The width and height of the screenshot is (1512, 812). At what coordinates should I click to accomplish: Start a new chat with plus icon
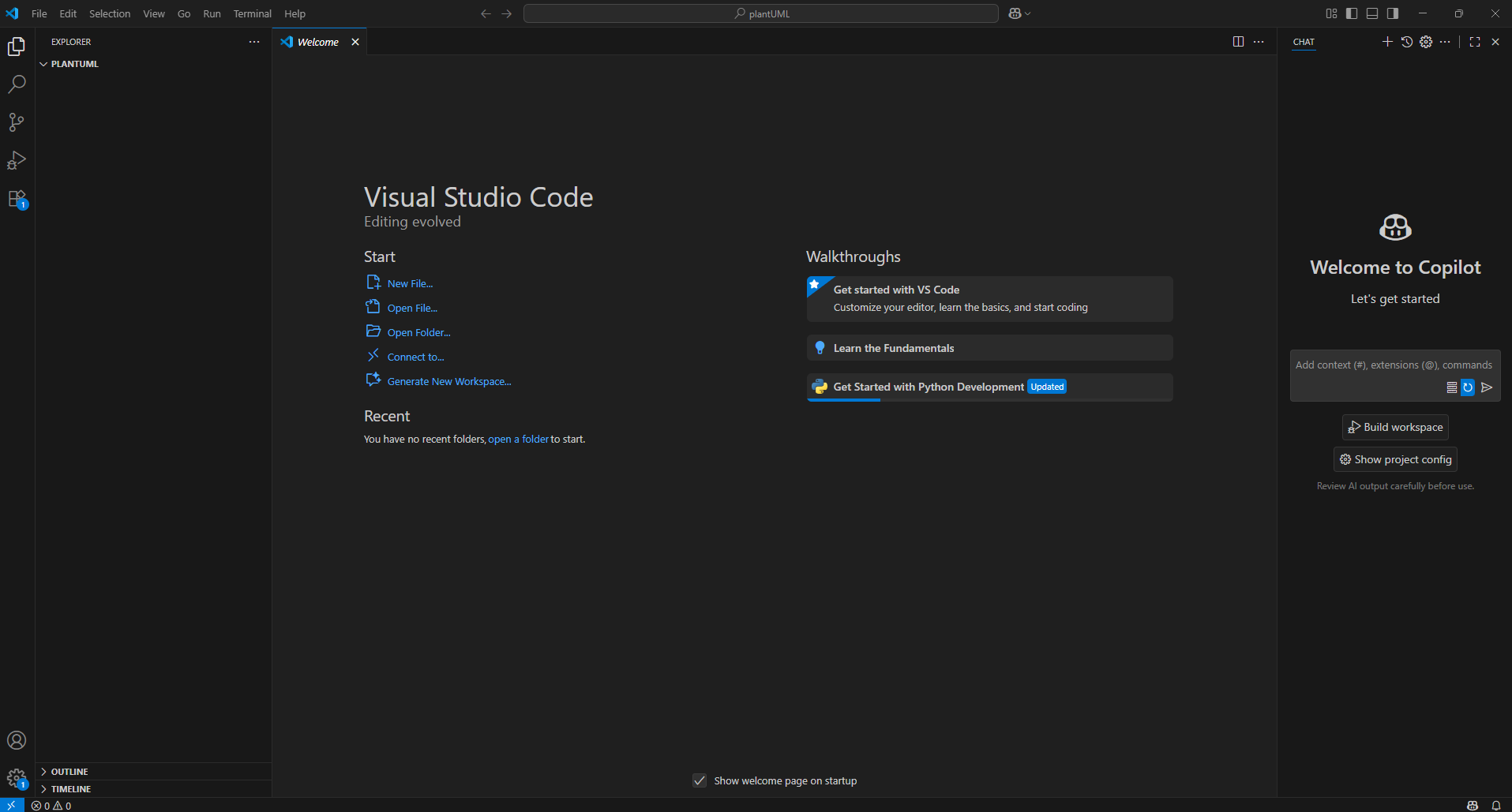tap(1387, 42)
